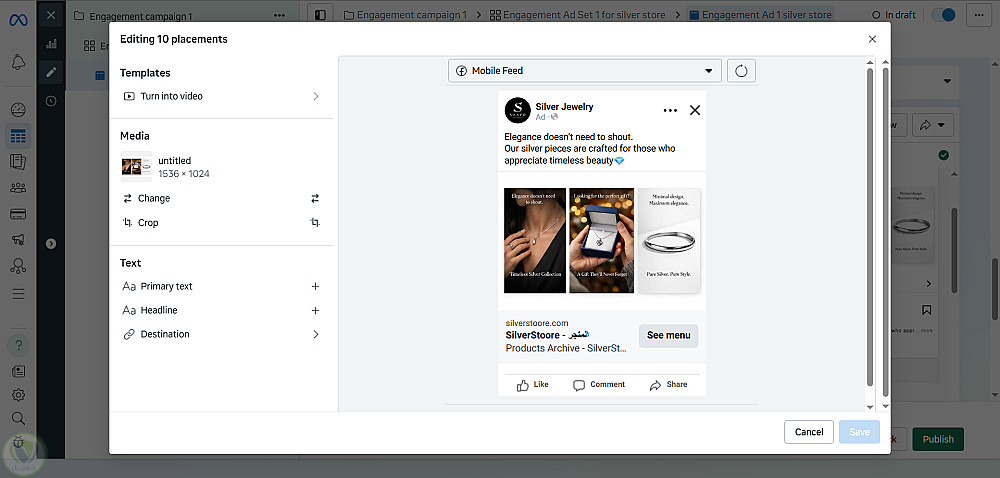Click the preview pane vertical scrollbar

[870, 226]
